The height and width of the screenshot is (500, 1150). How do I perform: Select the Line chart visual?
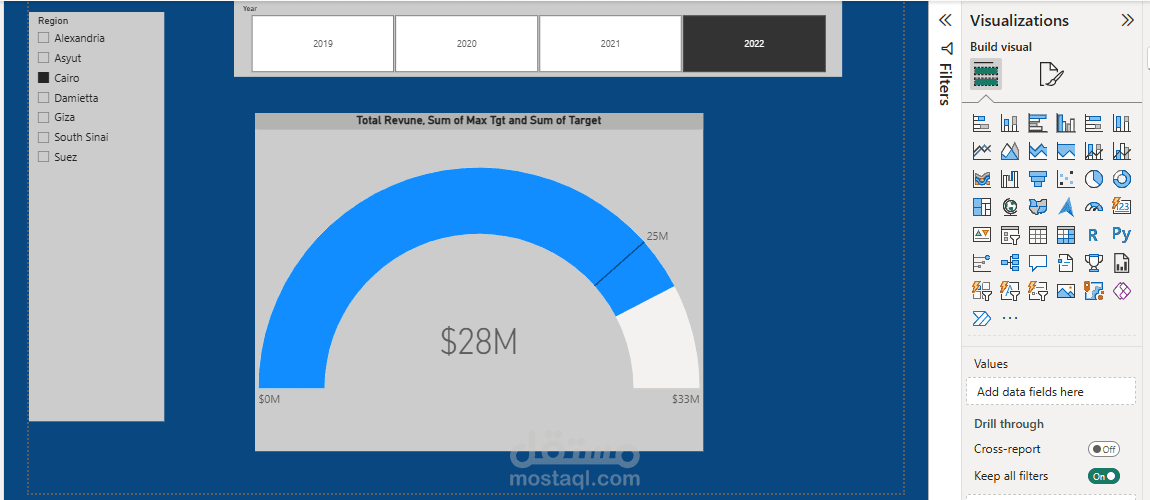coord(982,151)
